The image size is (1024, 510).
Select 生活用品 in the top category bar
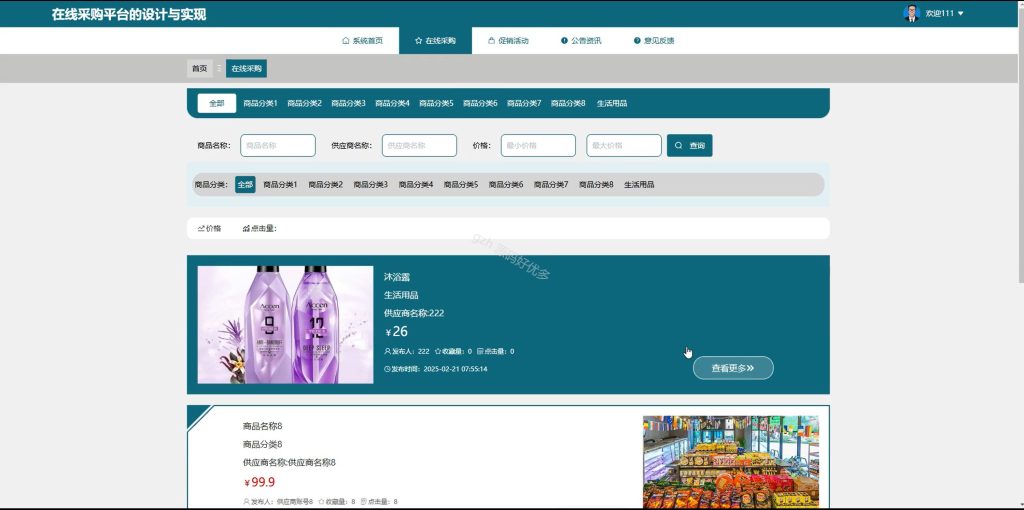[x=612, y=103]
